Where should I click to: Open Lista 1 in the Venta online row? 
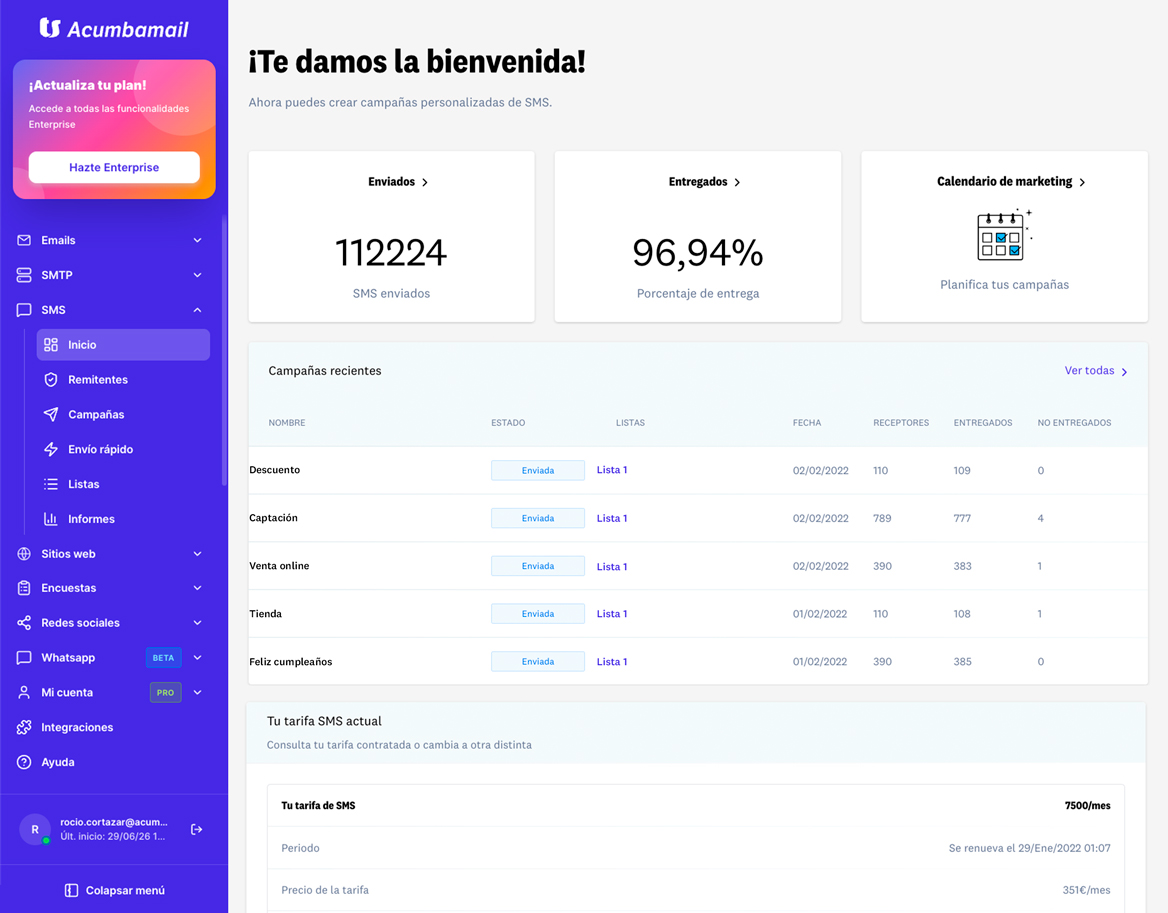pyautogui.click(x=612, y=567)
